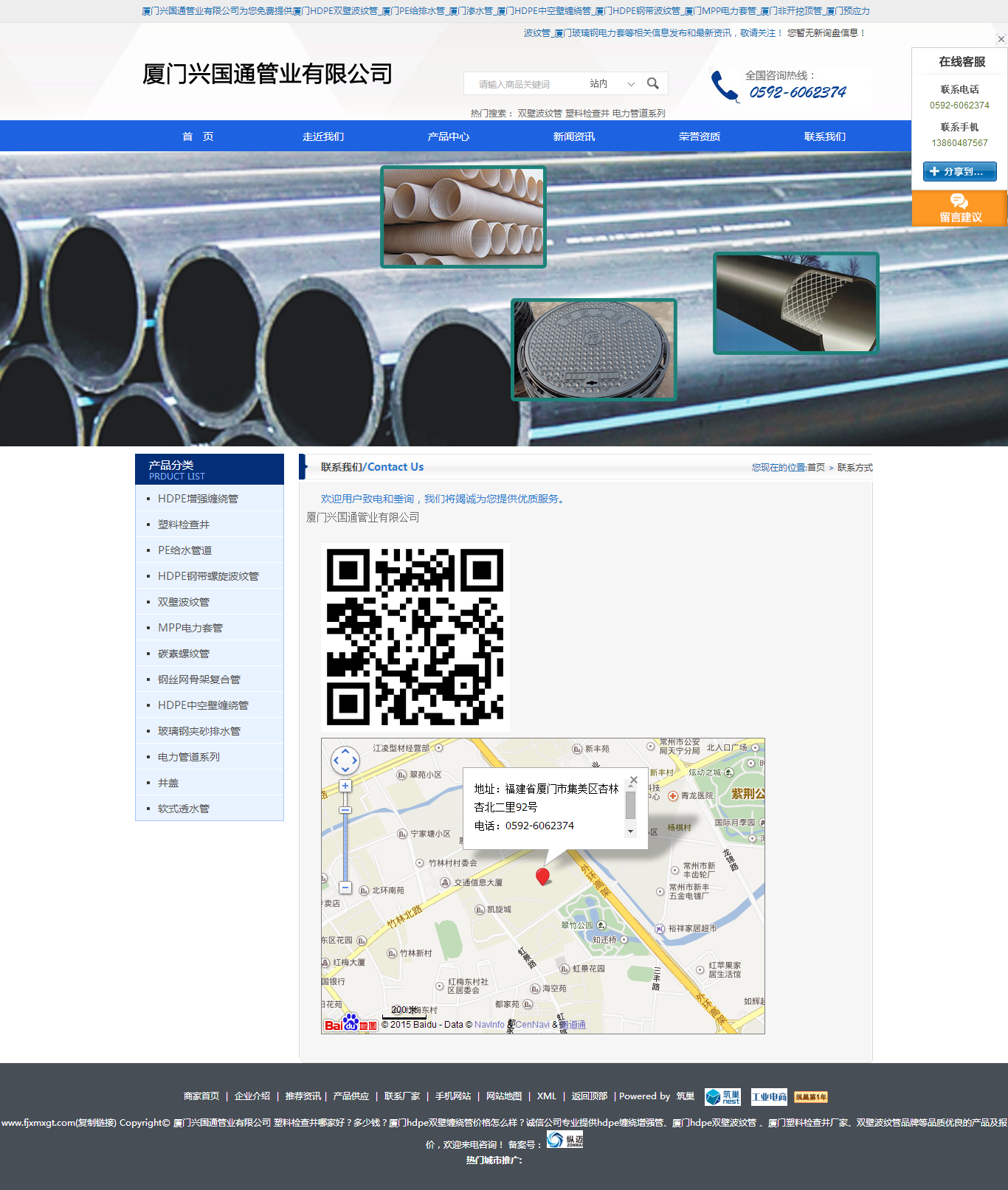Close the map address info window
The height and width of the screenshot is (1190, 1008).
pos(633,780)
